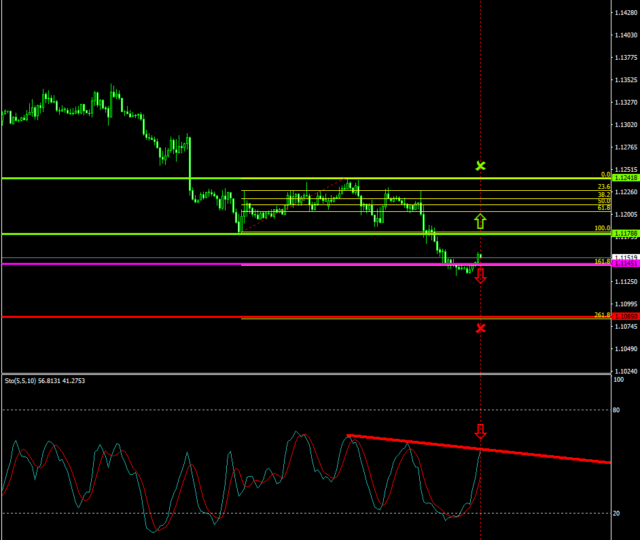640x540 pixels.
Task: Click red down arrow in stochastic panel
Action: (480, 432)
